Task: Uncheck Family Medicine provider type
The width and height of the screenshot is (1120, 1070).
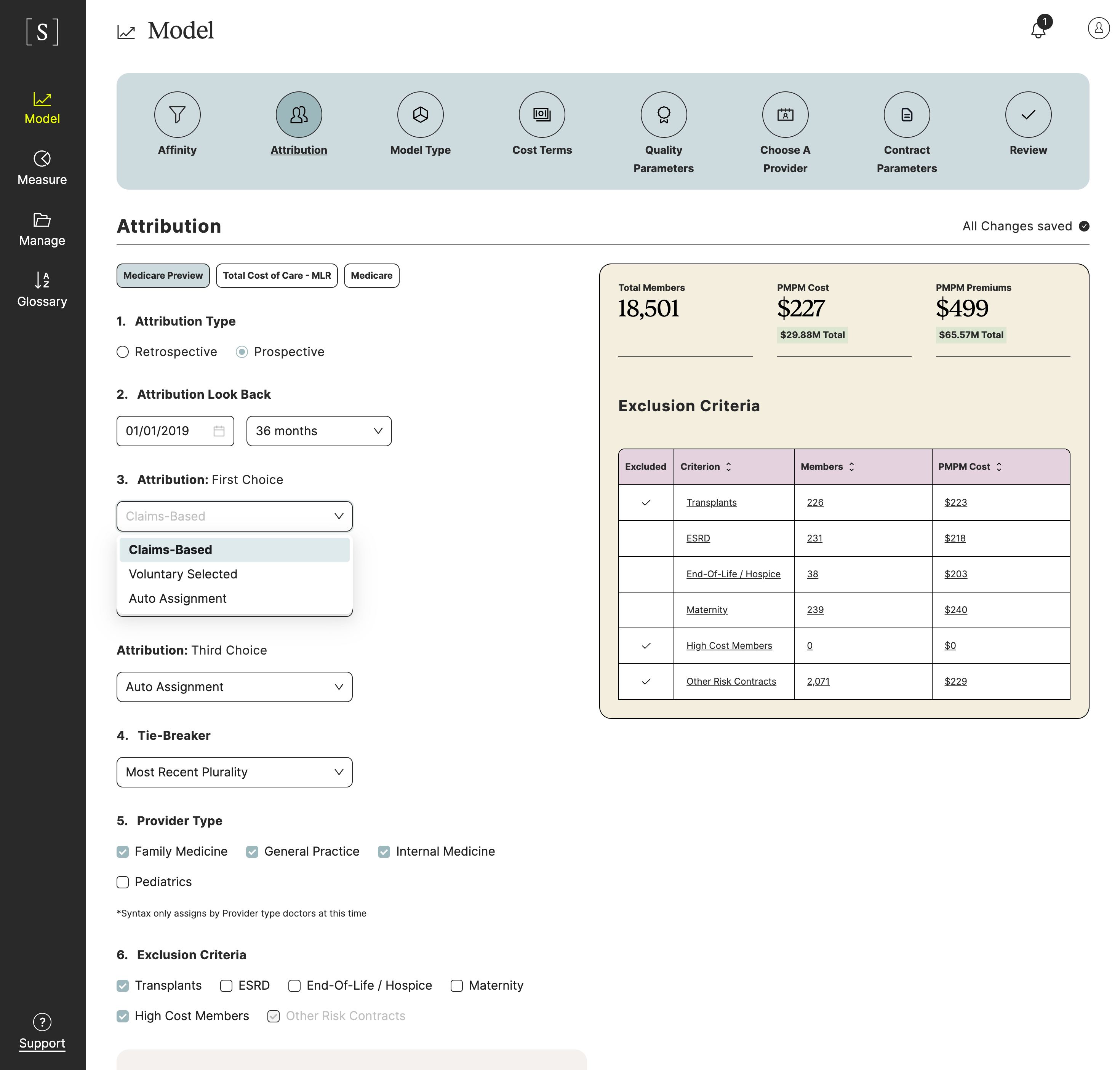Action: click(x=123, y=852)
